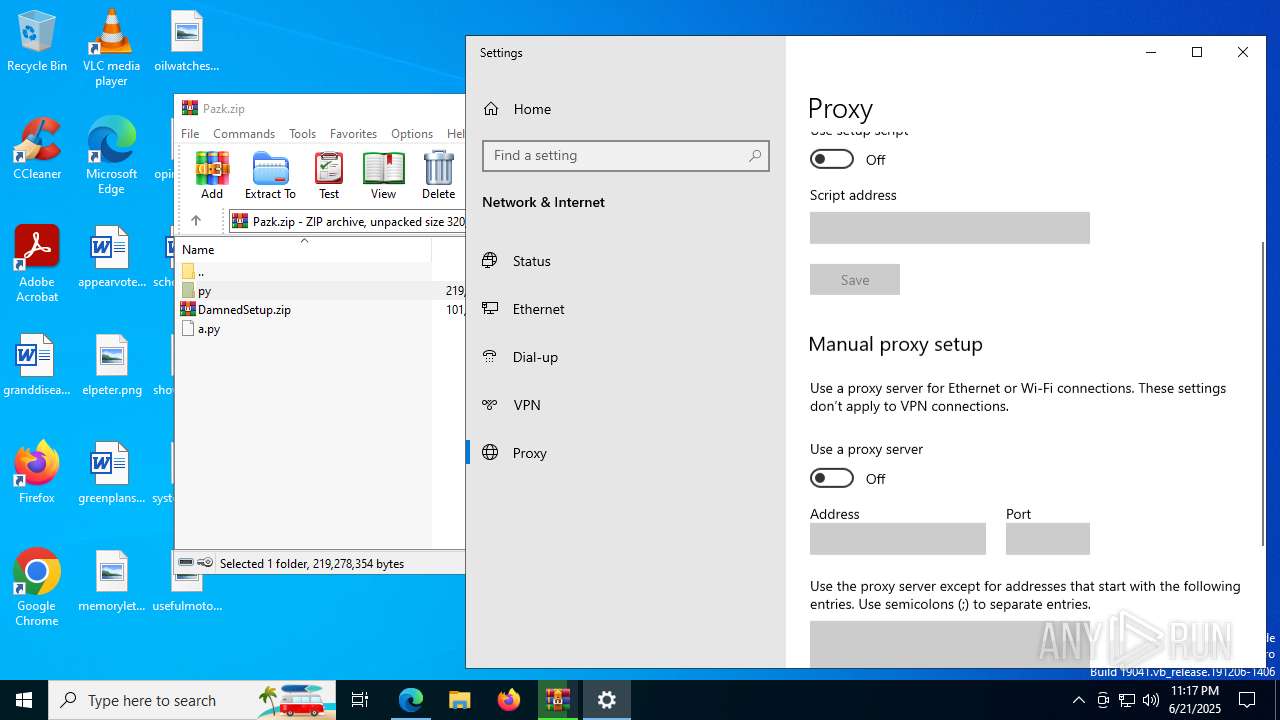Image resolution: width=1280 pixels, height=720 pixels.
Task: Click Find a setting search box
Action: (x=626, y=155)
